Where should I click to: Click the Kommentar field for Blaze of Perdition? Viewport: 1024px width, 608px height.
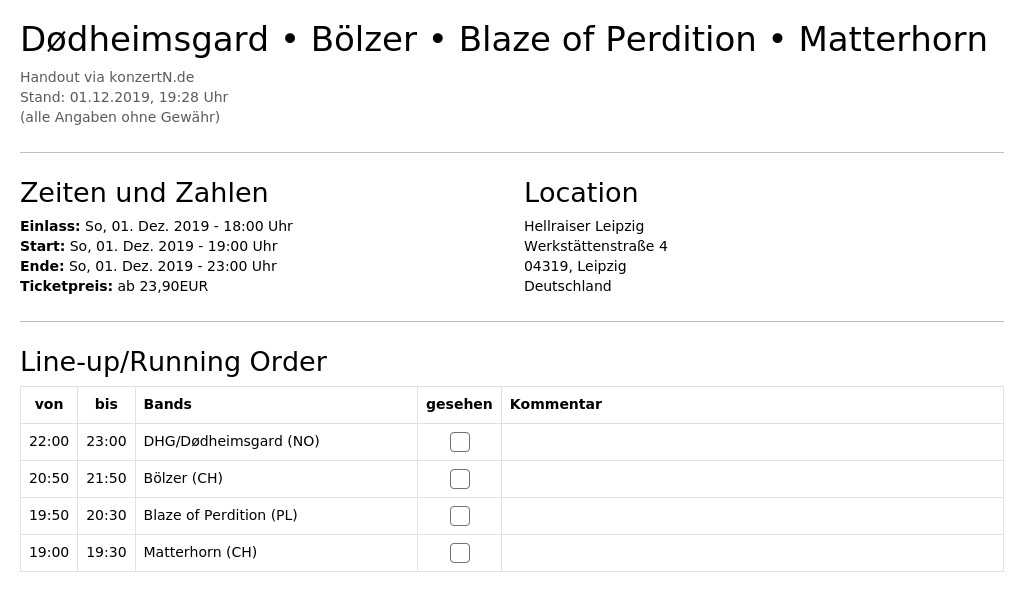pos(752,516)
